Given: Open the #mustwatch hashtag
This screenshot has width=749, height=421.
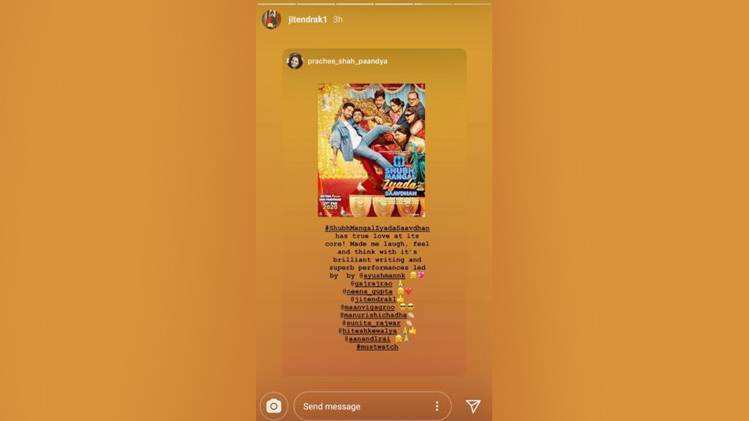Looking at the screenshot, I should (377, 347).
